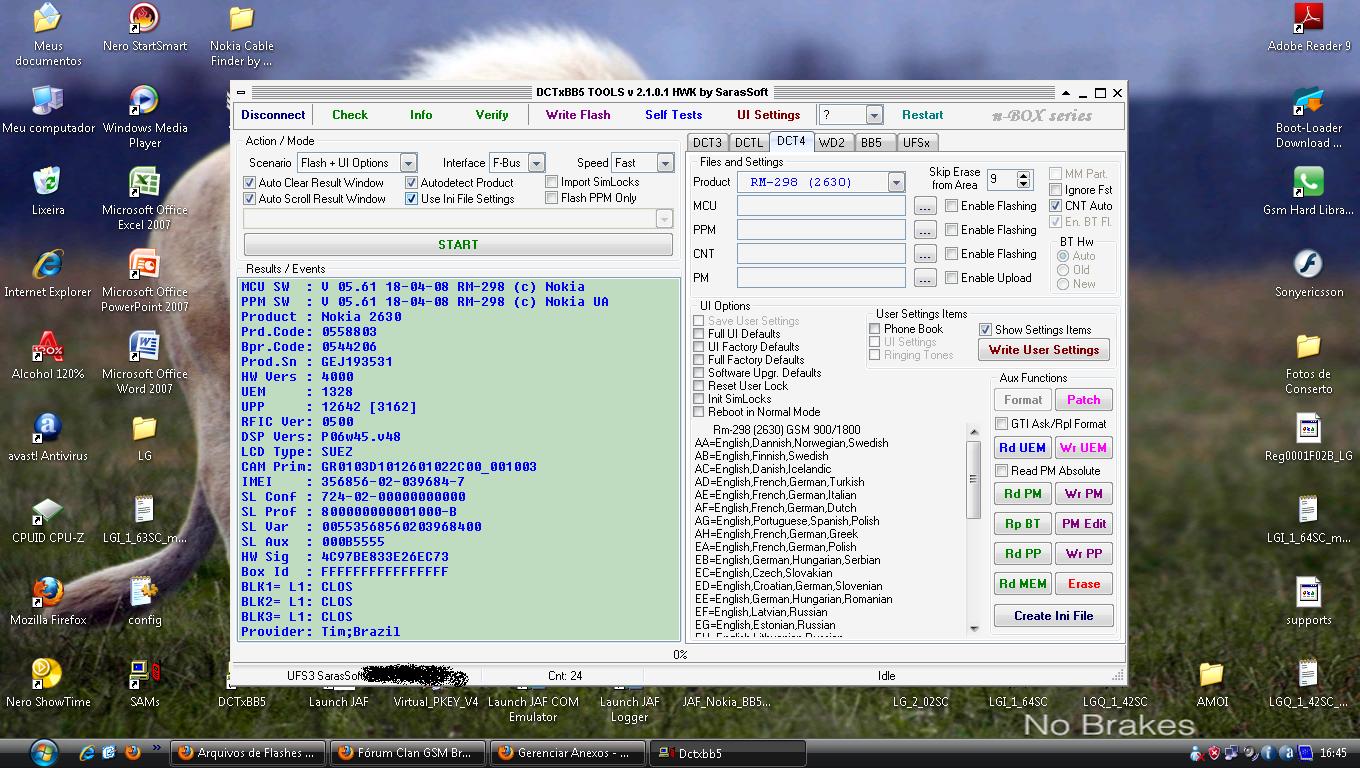Open Microsoft Office PowerPoint 2007 icon
Screen dimensions: 1360x768
(144, 281)
